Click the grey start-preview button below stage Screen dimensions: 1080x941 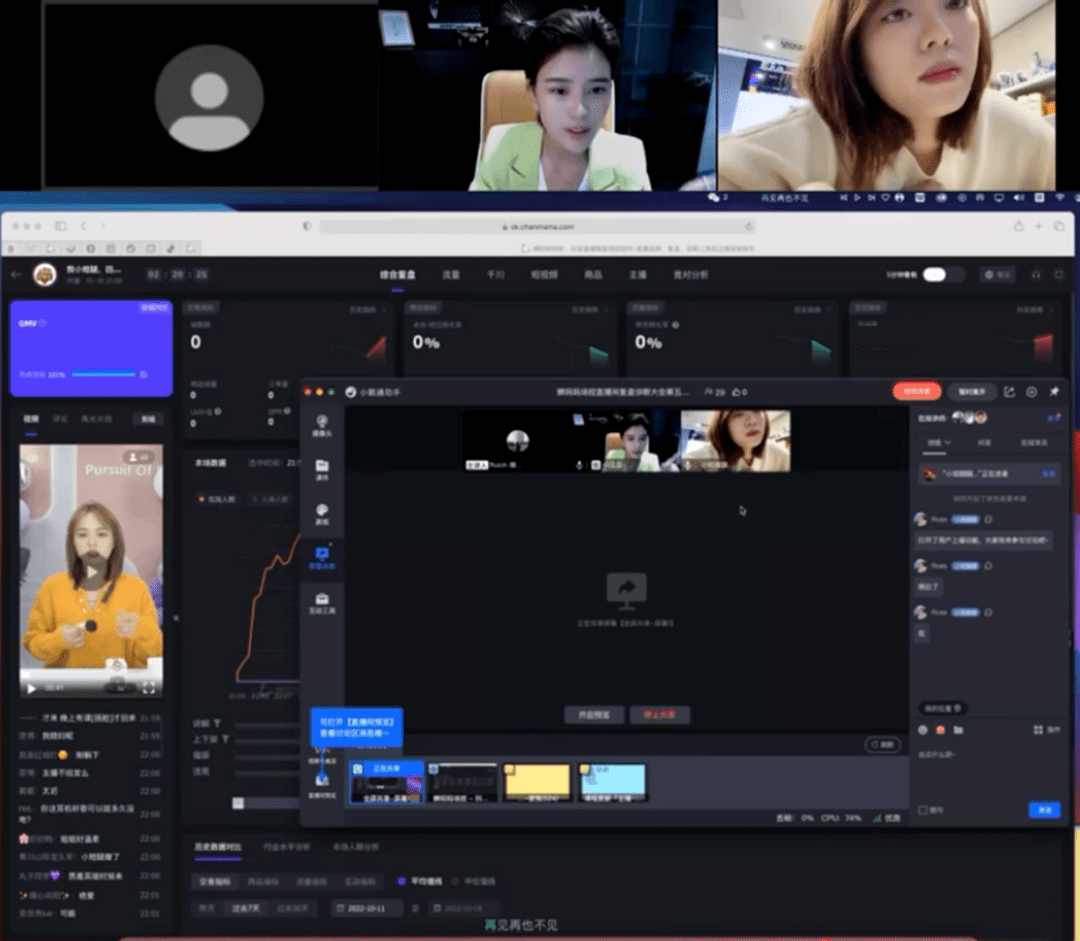(x=594, y=714)
